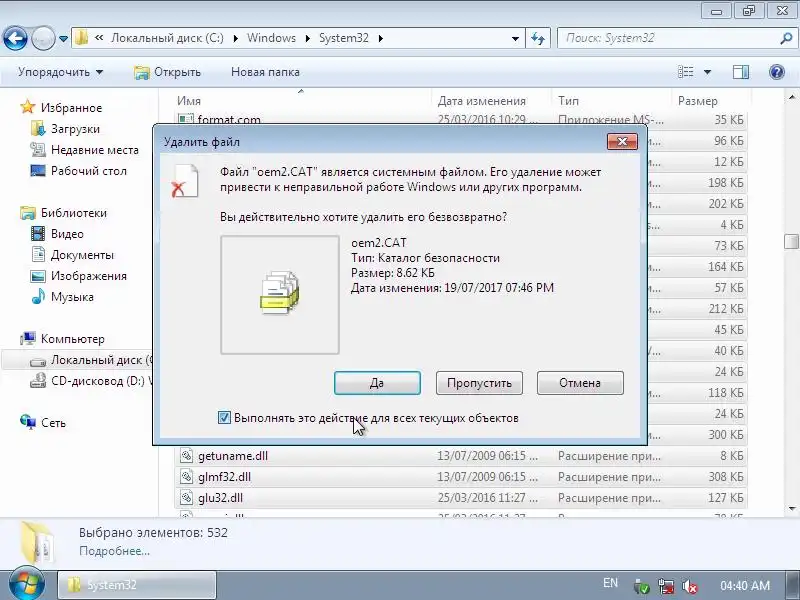
Task: Uncheck Выполнять это действие для всех объектов
Action: [x=224, y=418]
